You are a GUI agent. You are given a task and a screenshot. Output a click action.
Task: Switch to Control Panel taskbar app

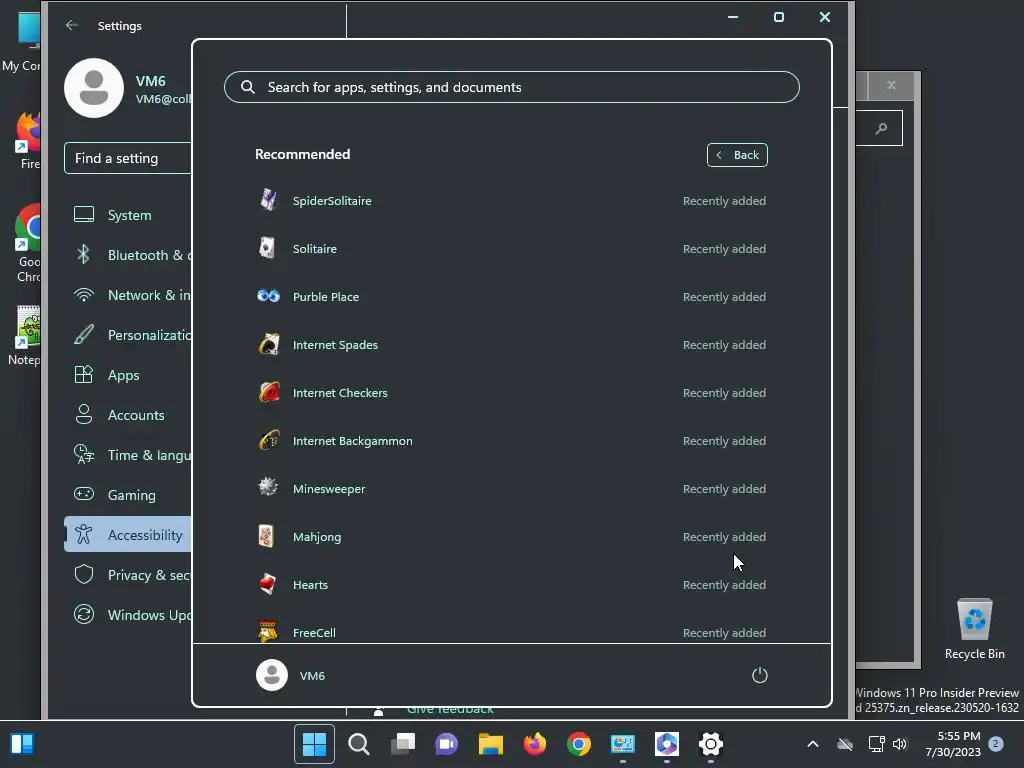[x=623, y=743]
